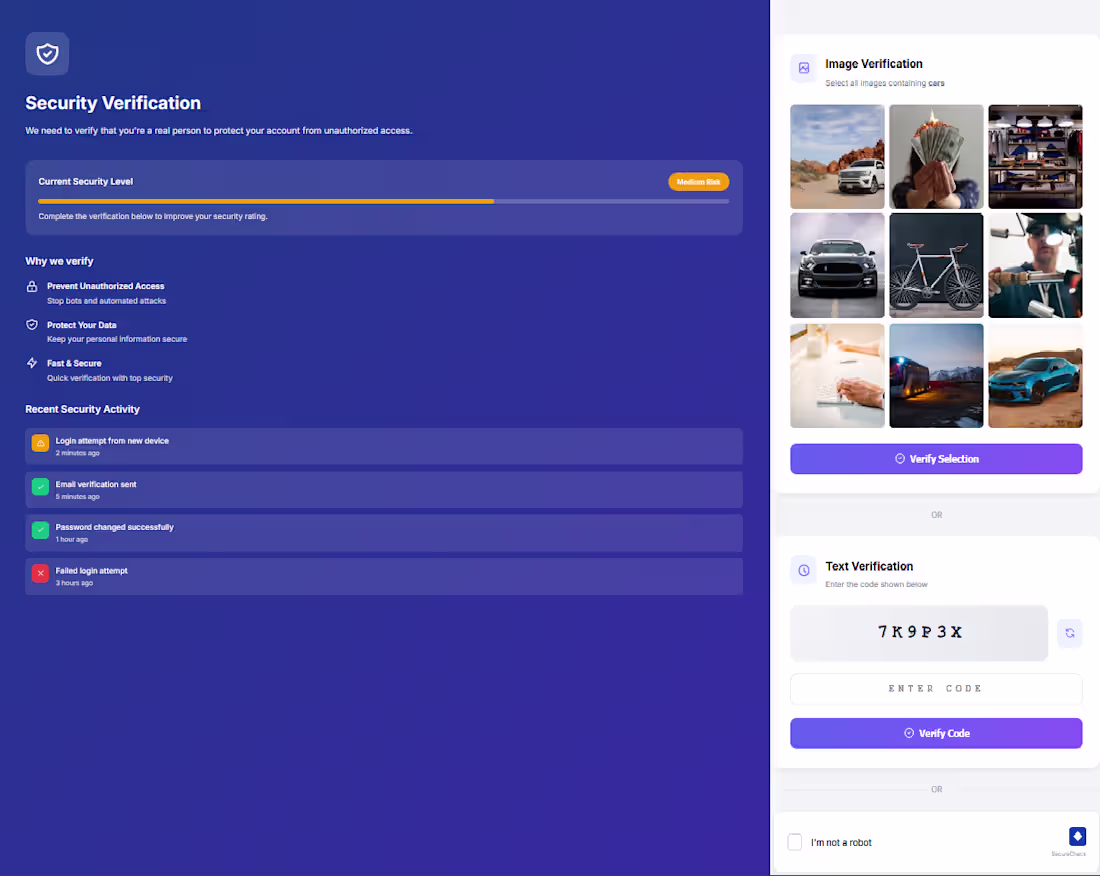Click the Current Security Level label
The image size is (1100, 876).
click(x=86, y=181)
